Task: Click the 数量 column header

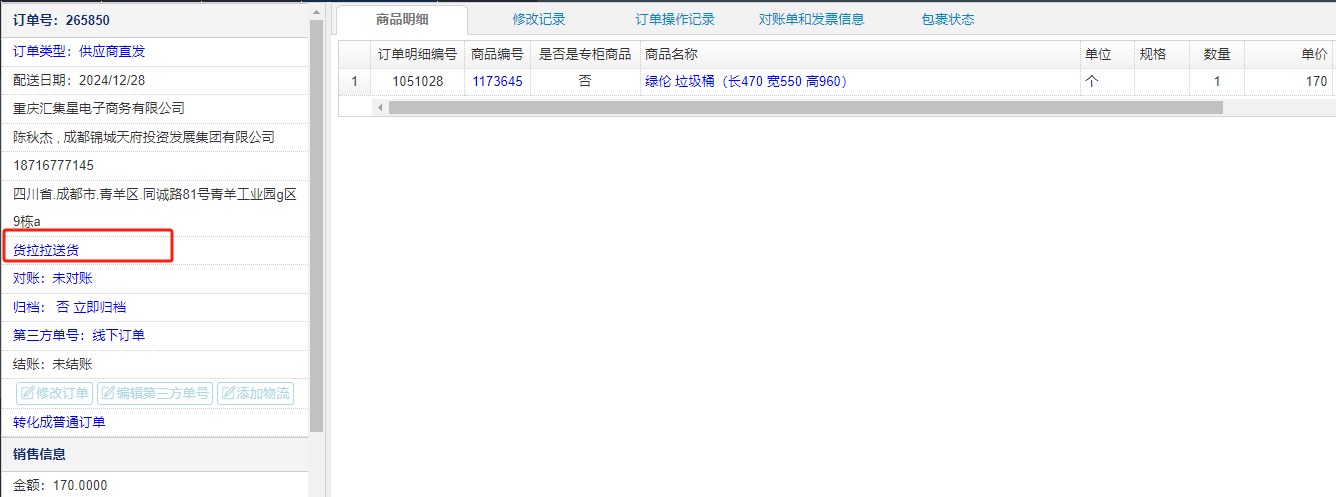Action: 1217,54
